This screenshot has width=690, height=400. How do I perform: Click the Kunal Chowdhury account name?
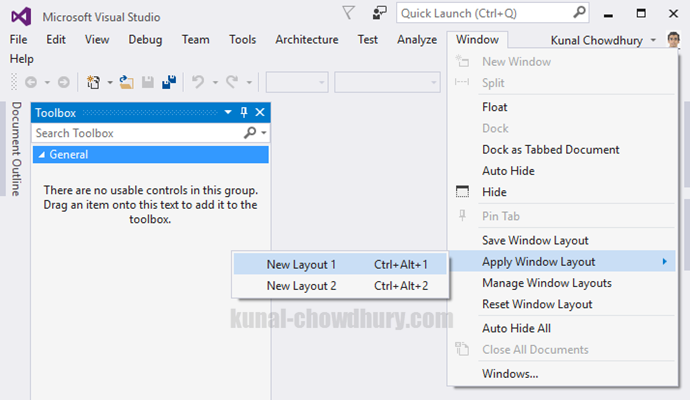point(597,40)
